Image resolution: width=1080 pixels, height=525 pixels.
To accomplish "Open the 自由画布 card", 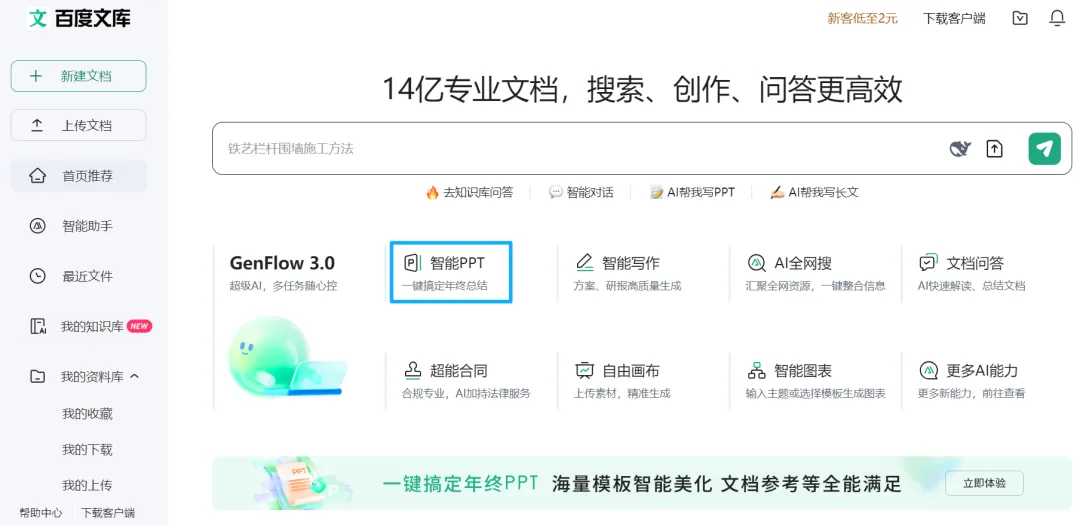I will [622, 380].
